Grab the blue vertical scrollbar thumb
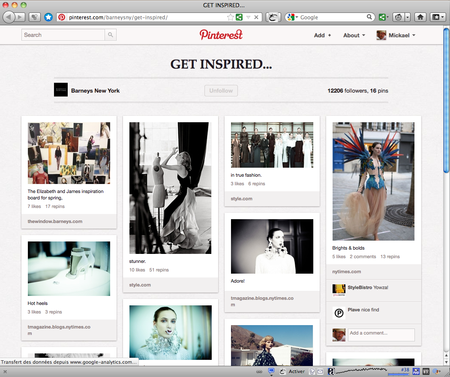Image resolution: width=450 pixels, height=377 pixels. click(446, 100)
